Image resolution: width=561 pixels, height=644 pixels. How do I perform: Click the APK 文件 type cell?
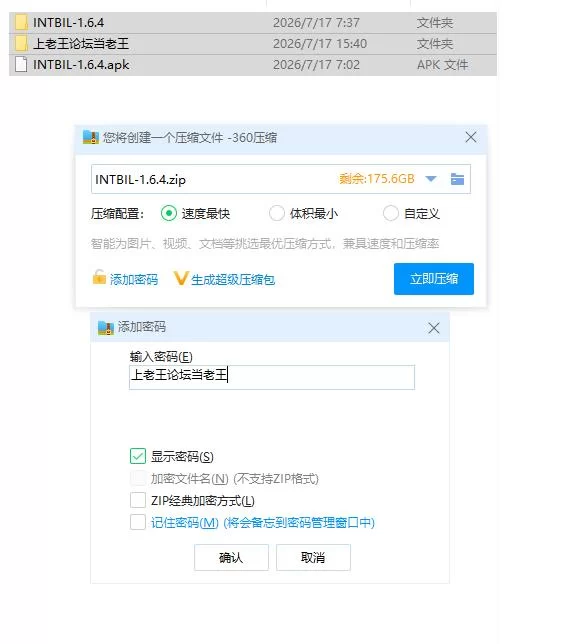(442, 65)
